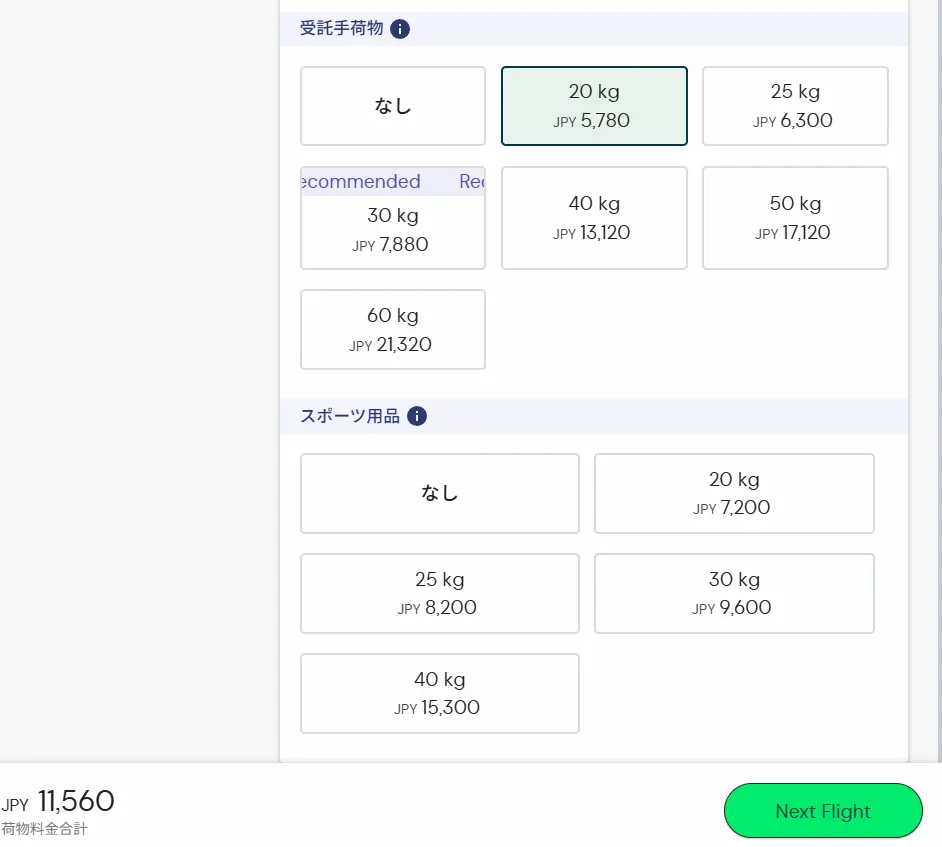The image size is (942, 847).
Task: Open info icon beside 受託手荷物 heading
Action: (400, 29)
